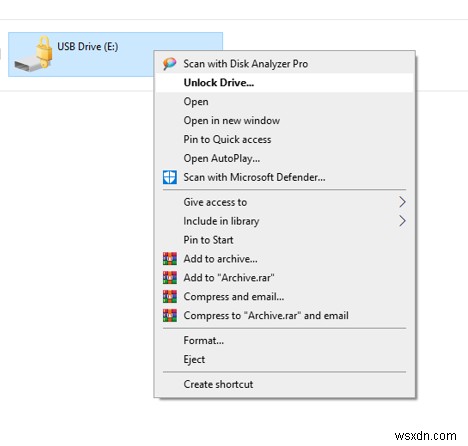Select Open in new window
This screenshot has height=446, width=468.
[285, 120]
